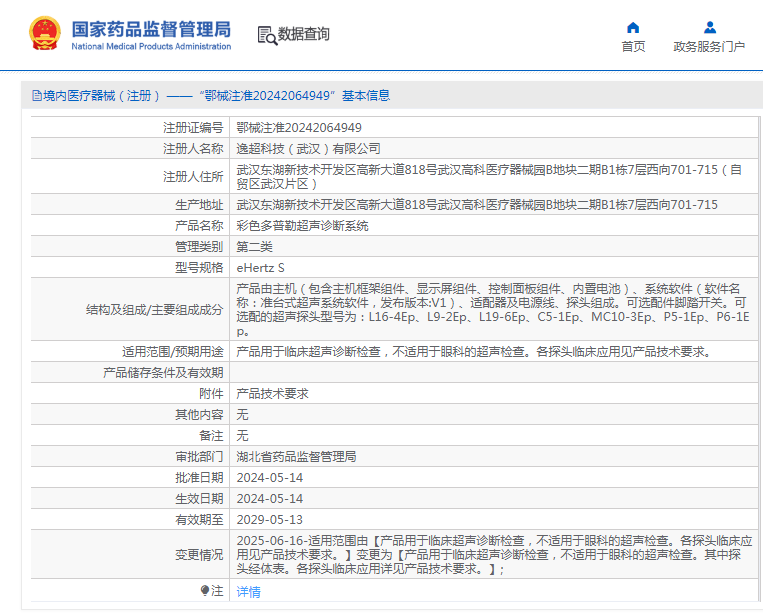The width and height of the screenshot is (763, 615).
Task: Select product name 彩色多普勒超声诊断系统
Action: 302,226
